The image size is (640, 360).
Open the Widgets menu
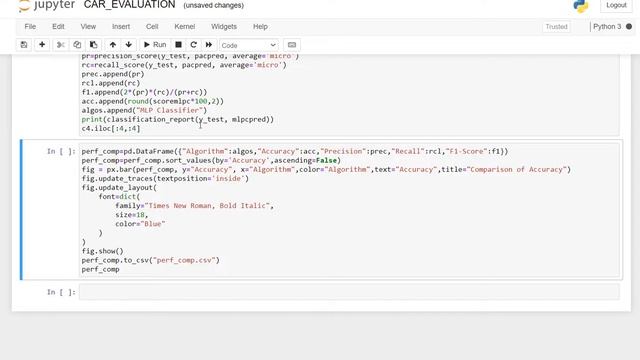tap(224, 27)
